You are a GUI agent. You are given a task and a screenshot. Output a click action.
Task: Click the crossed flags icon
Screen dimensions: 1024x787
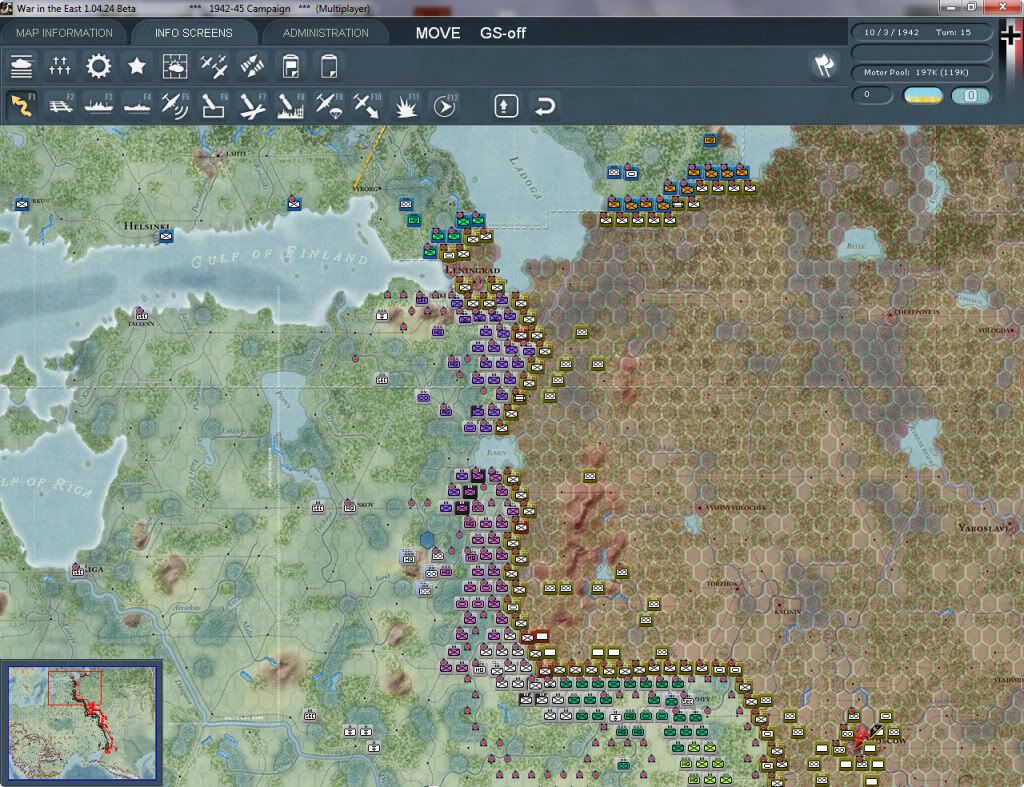tap(824, 65)
